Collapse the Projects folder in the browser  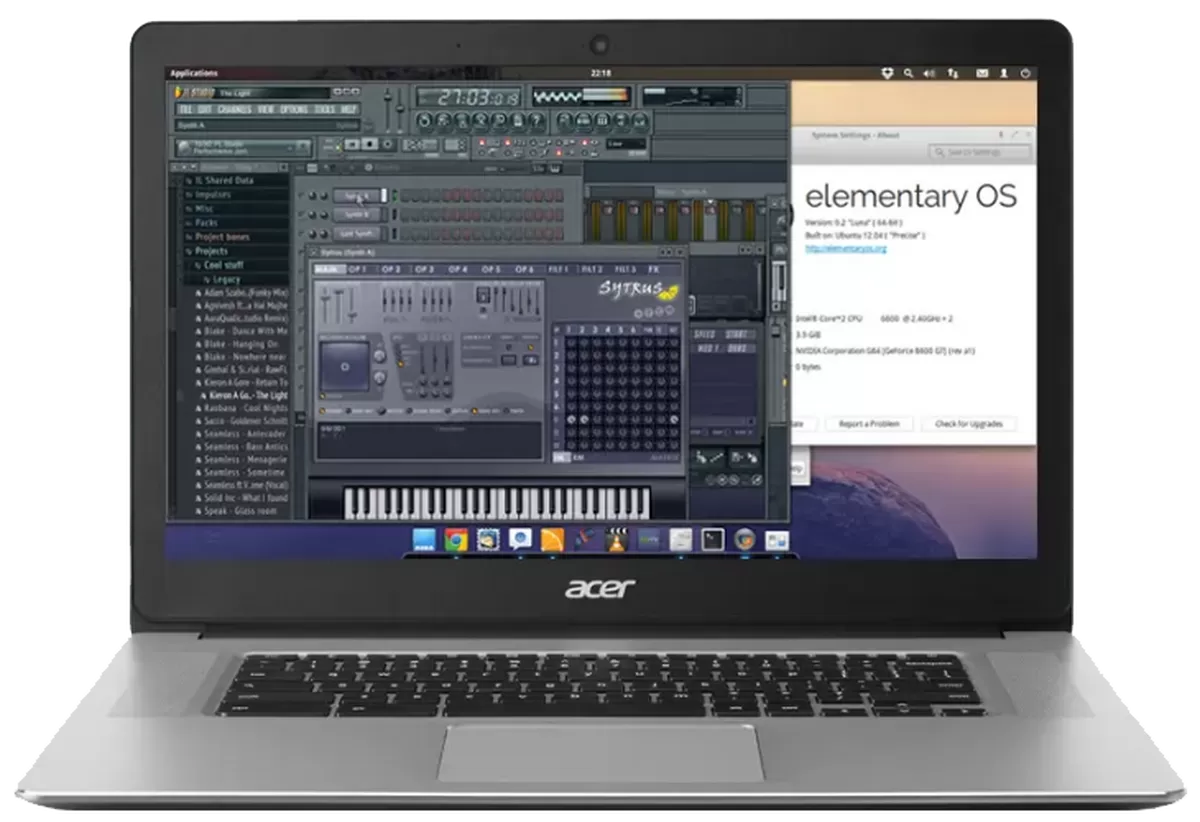pos(211,251)
